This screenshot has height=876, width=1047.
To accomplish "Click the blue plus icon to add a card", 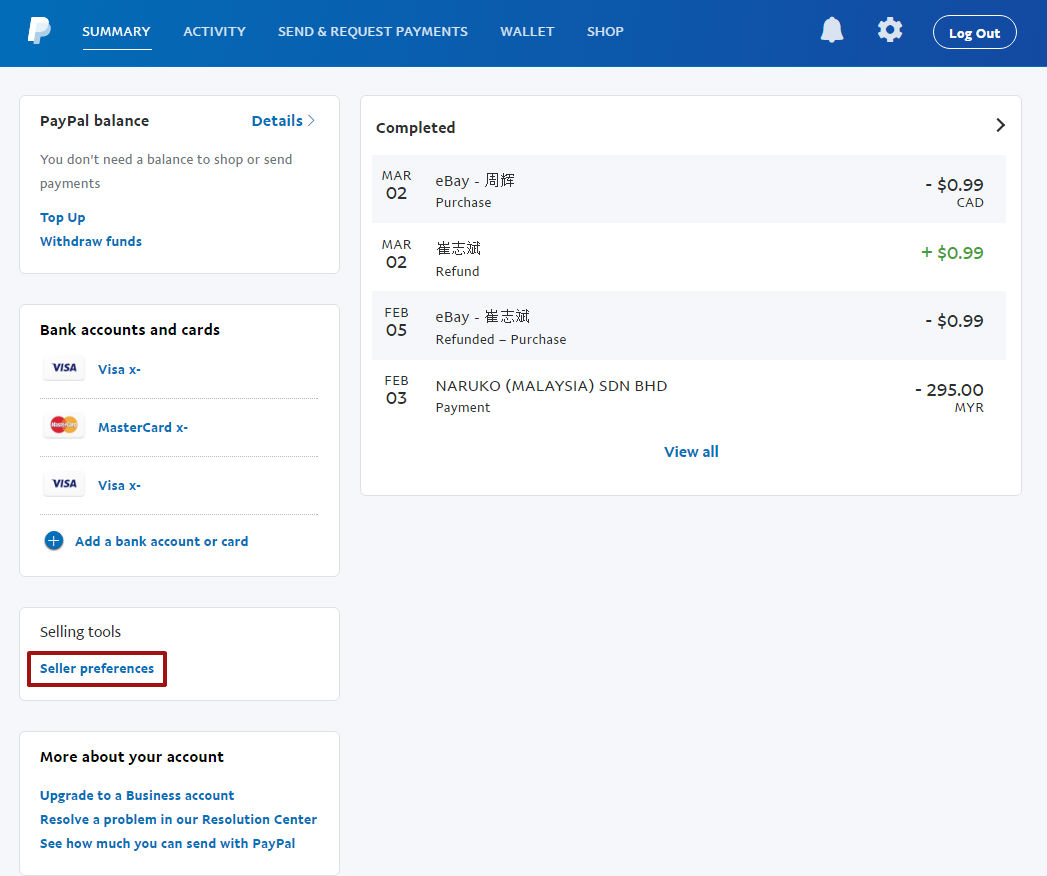I will 54,541.
